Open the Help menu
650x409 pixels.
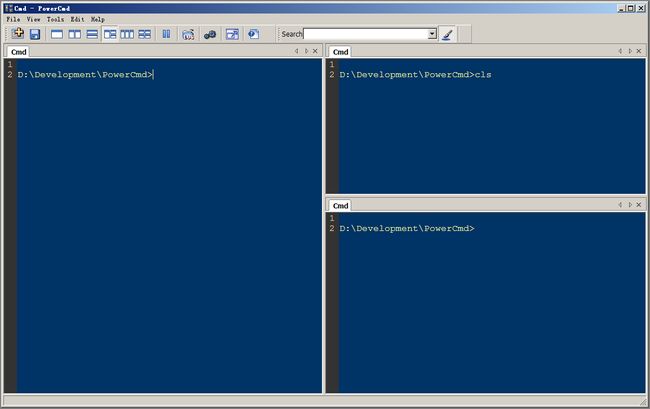[x=98, y=19]
